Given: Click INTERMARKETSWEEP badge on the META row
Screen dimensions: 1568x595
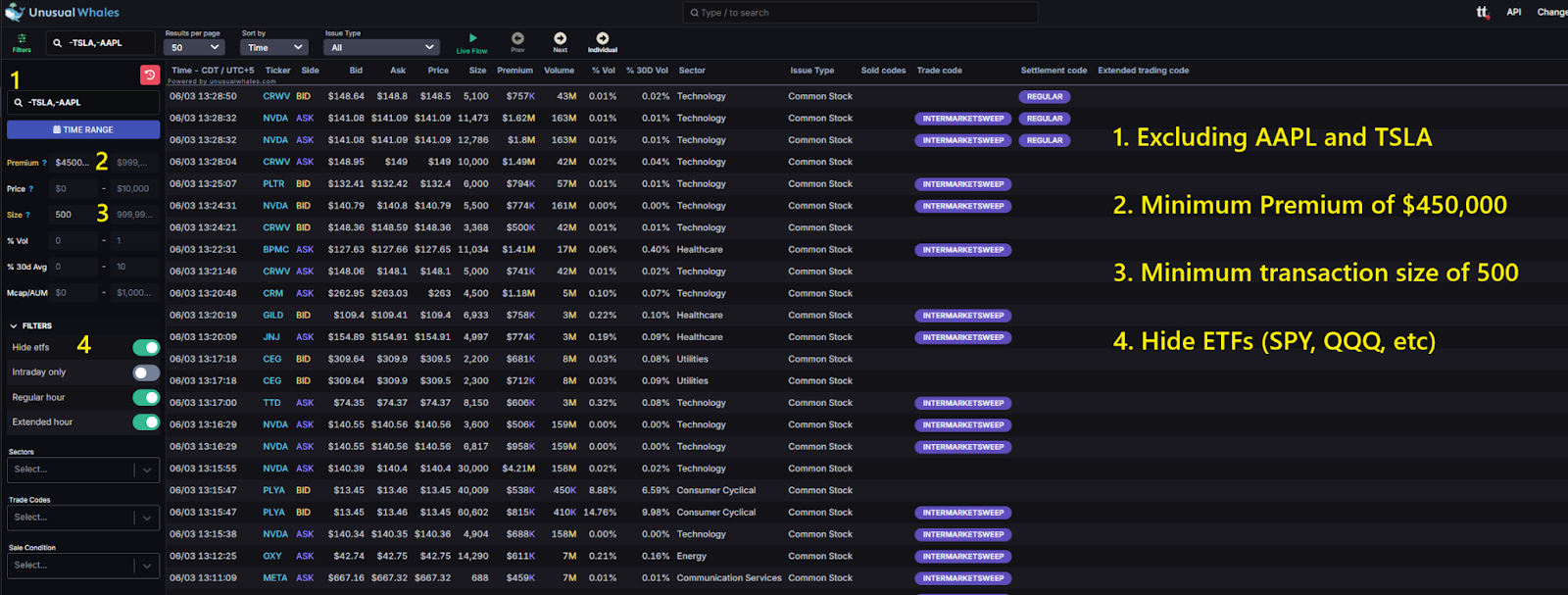Looking at the screenshot, I should point(963,578).
